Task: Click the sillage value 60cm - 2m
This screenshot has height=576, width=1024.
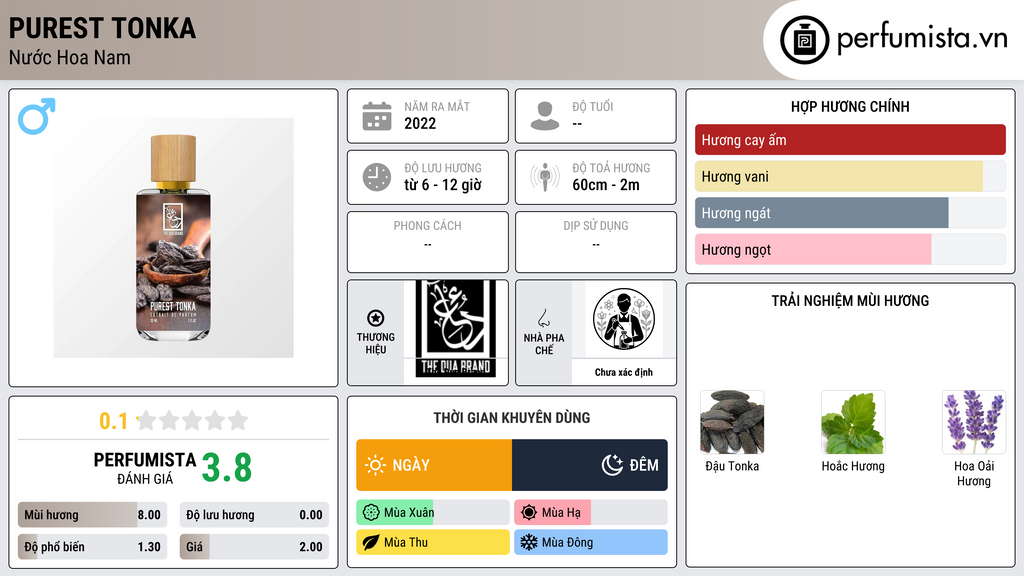Action: click(606, 185)
